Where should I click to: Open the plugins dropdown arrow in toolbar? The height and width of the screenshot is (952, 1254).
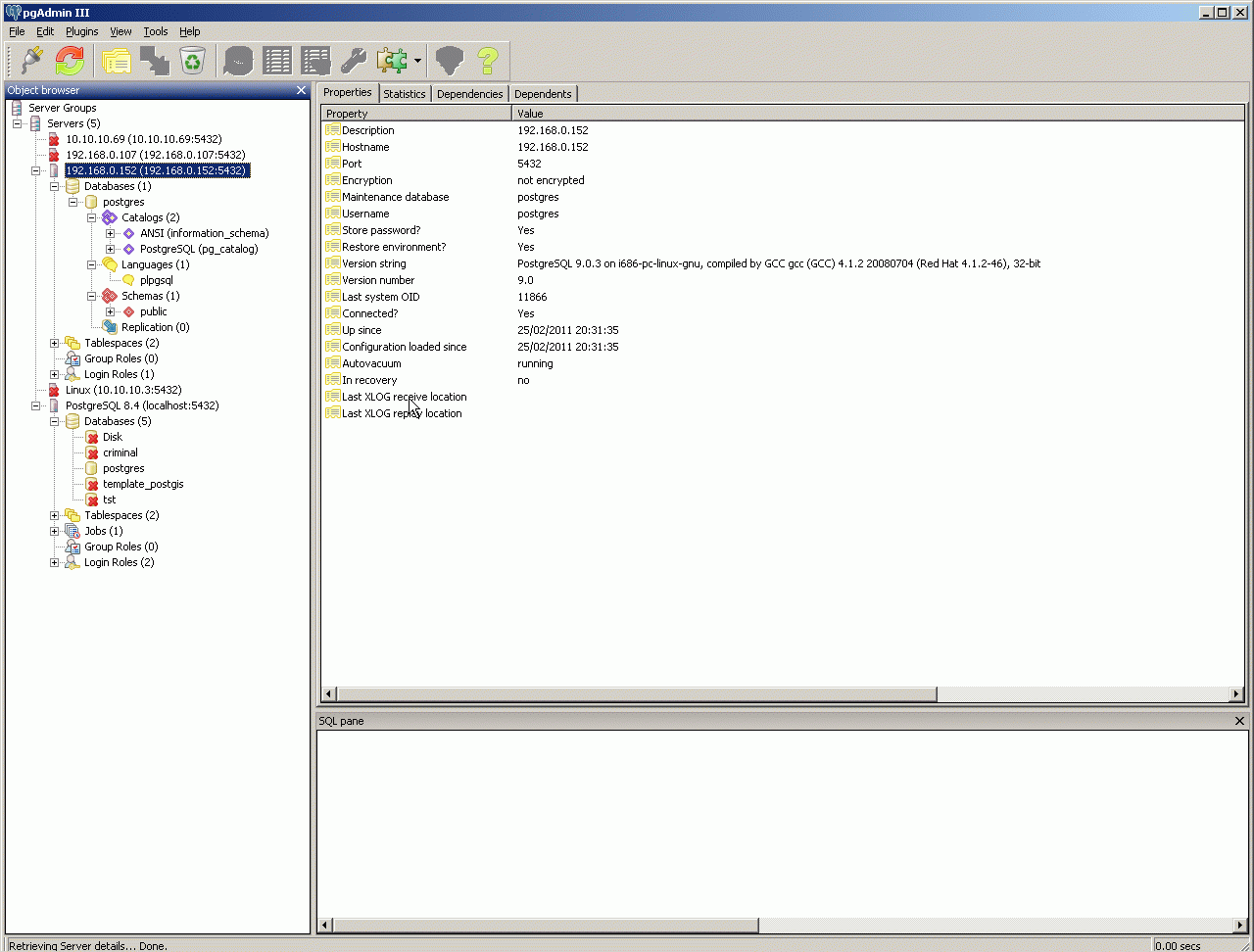417,61
